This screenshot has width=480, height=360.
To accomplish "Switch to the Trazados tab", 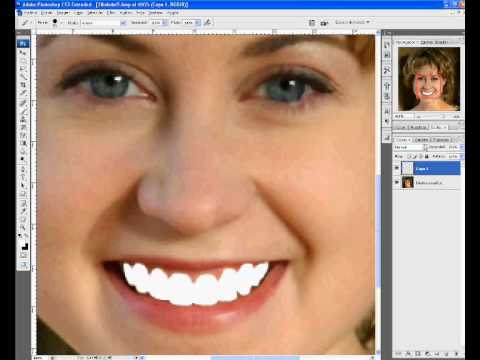I will (442, 140).
